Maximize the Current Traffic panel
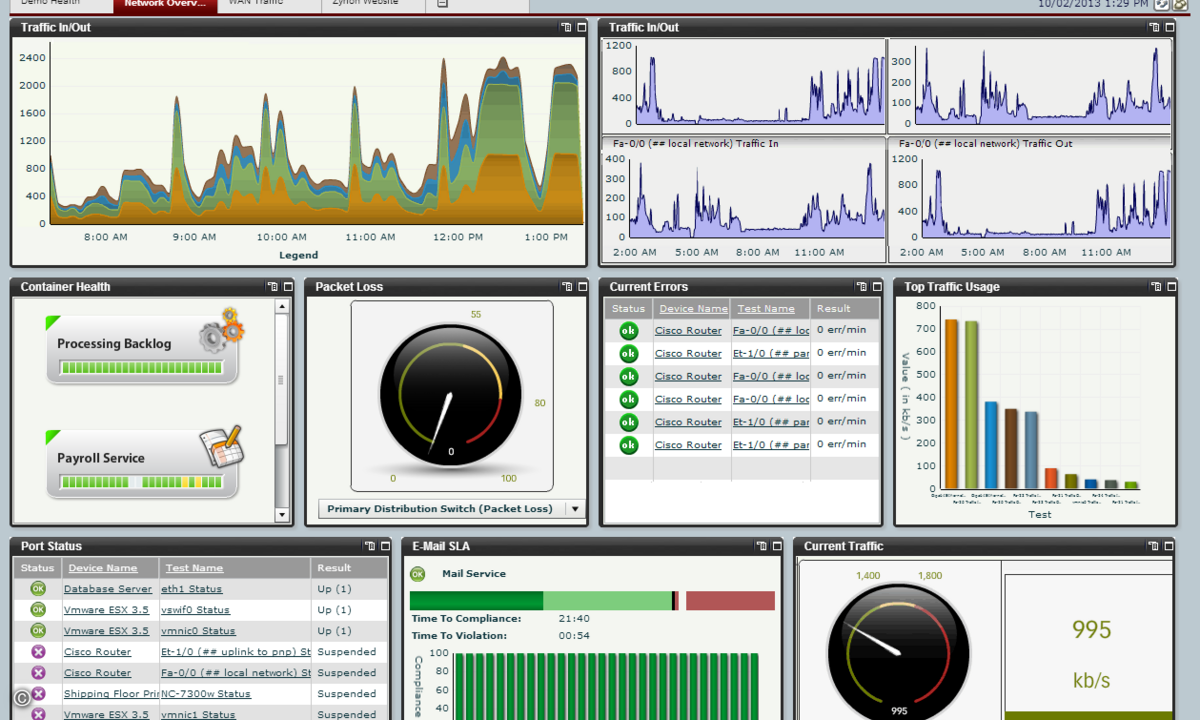The width and height of the screenshot is (1200, 720). [1170, 546]
